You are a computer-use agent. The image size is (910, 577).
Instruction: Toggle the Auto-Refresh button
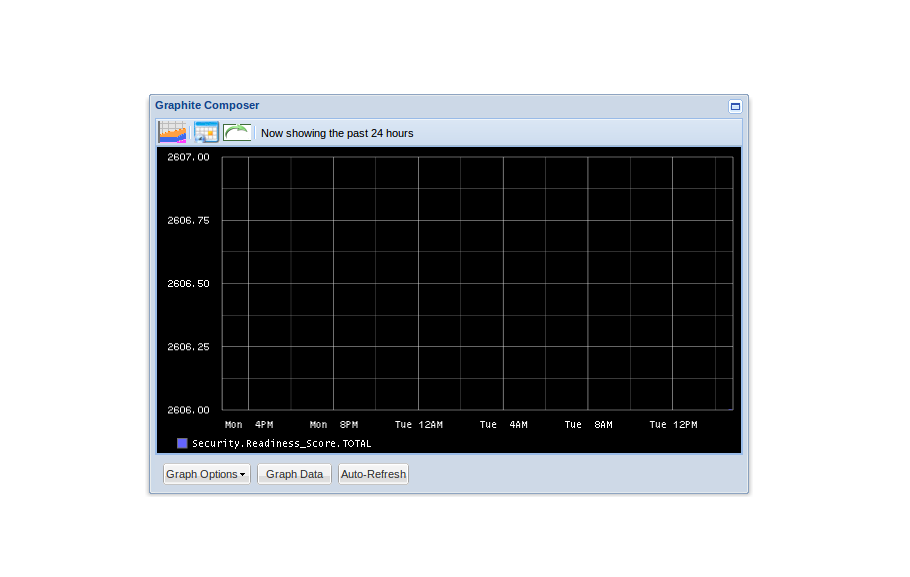(373, 474)
